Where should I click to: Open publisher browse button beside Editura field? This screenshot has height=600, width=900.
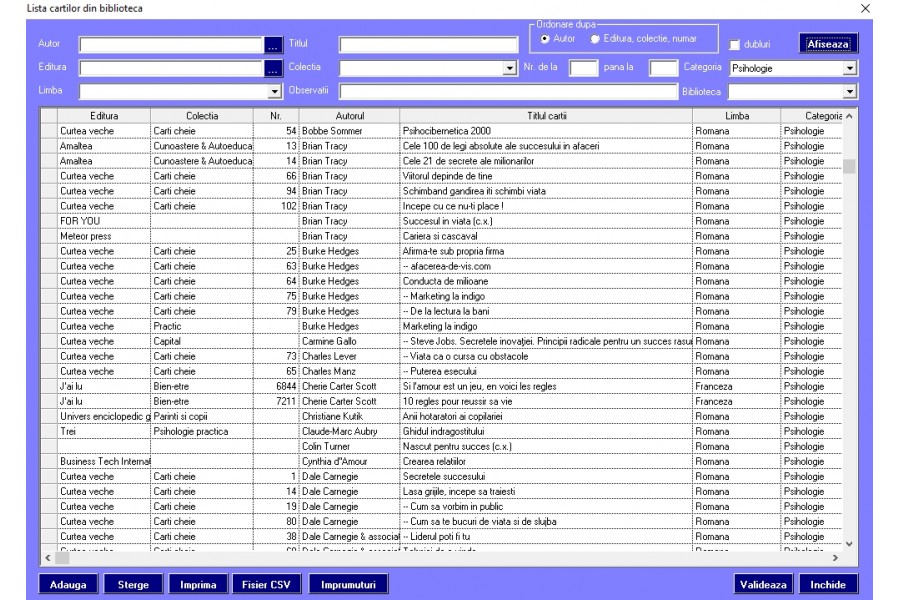[273, 68]
